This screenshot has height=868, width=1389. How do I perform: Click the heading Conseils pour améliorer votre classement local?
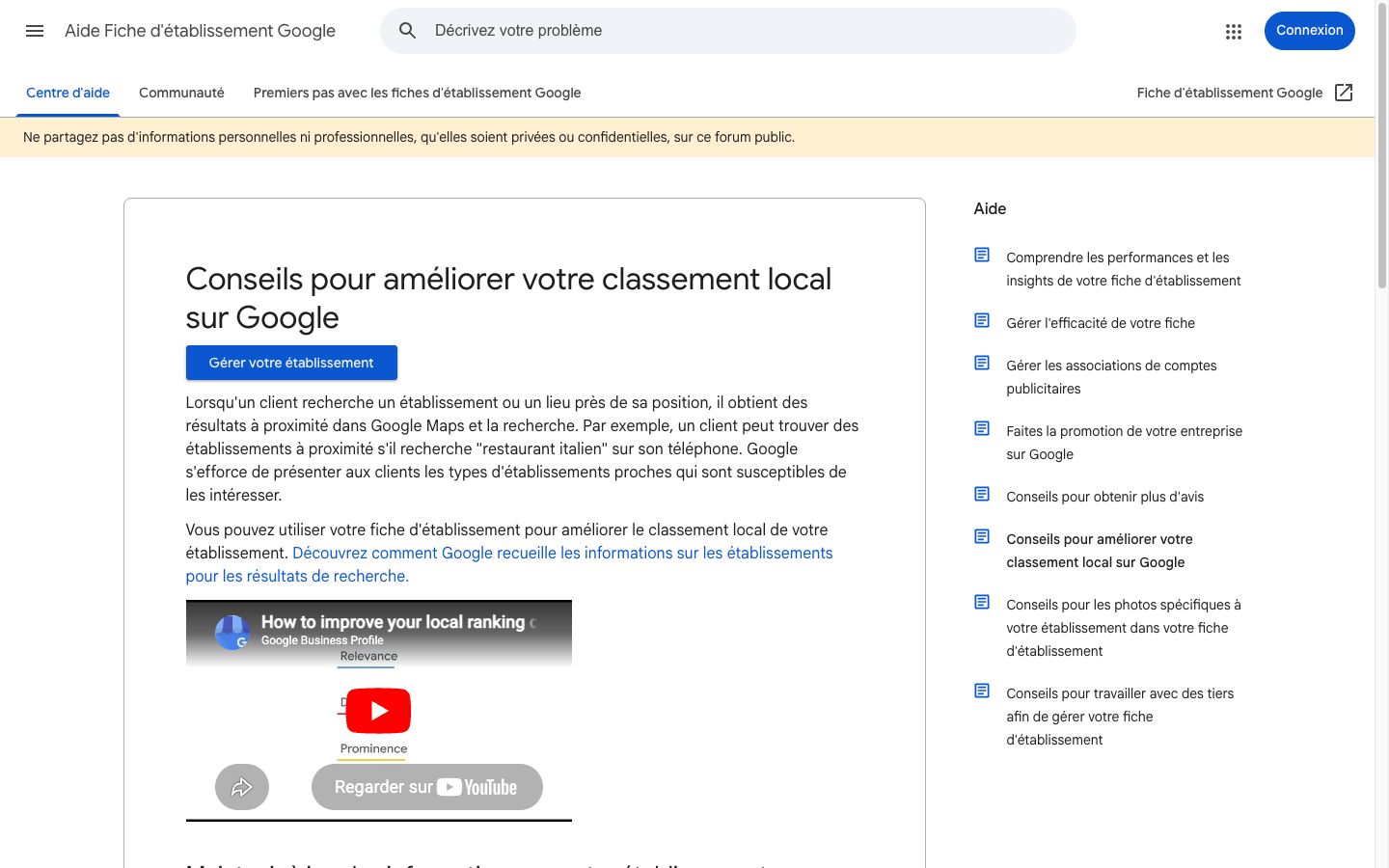pyautogui.click(x=508, y=298)
